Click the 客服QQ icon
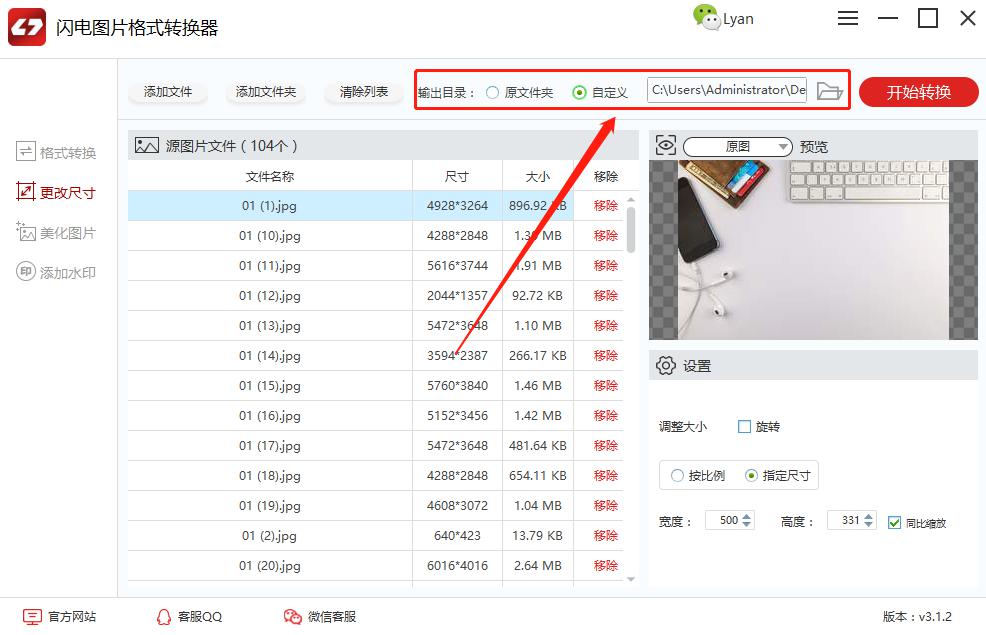The height and width of the screenshot is (635, 986). pyautogui.click(x=164, y=617)
